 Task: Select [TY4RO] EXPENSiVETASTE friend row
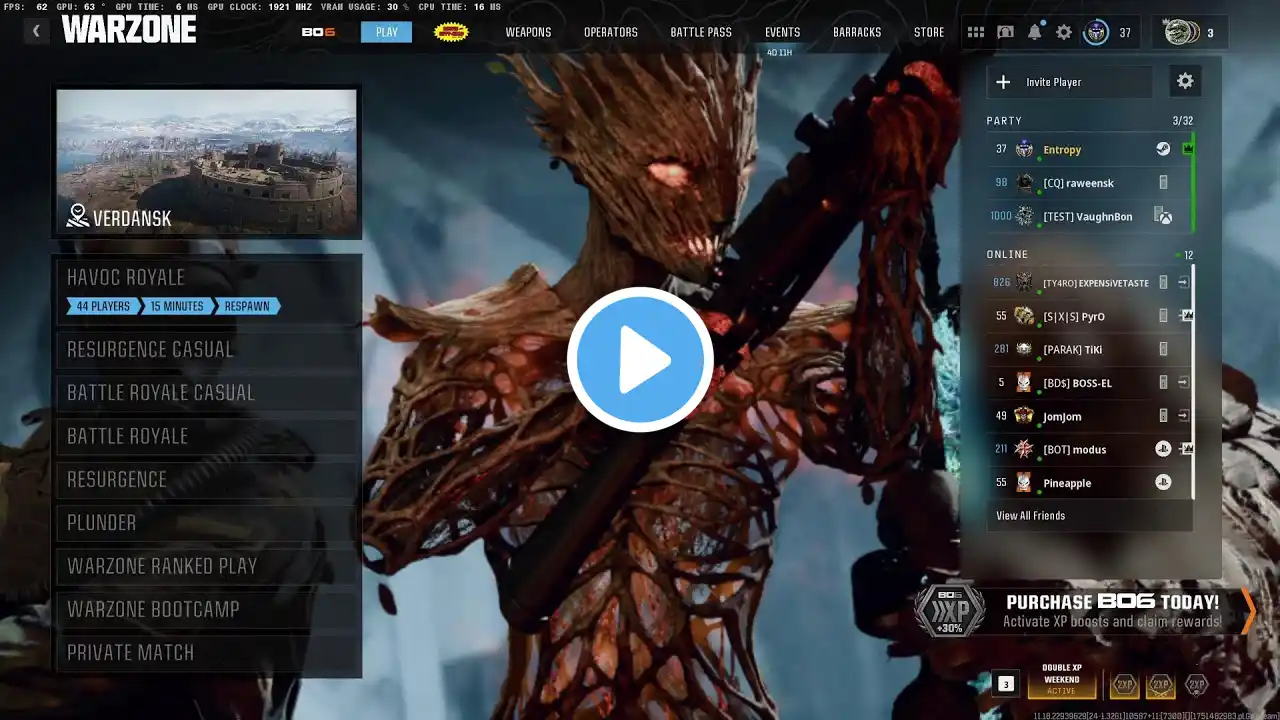(x=1089, y=283)
